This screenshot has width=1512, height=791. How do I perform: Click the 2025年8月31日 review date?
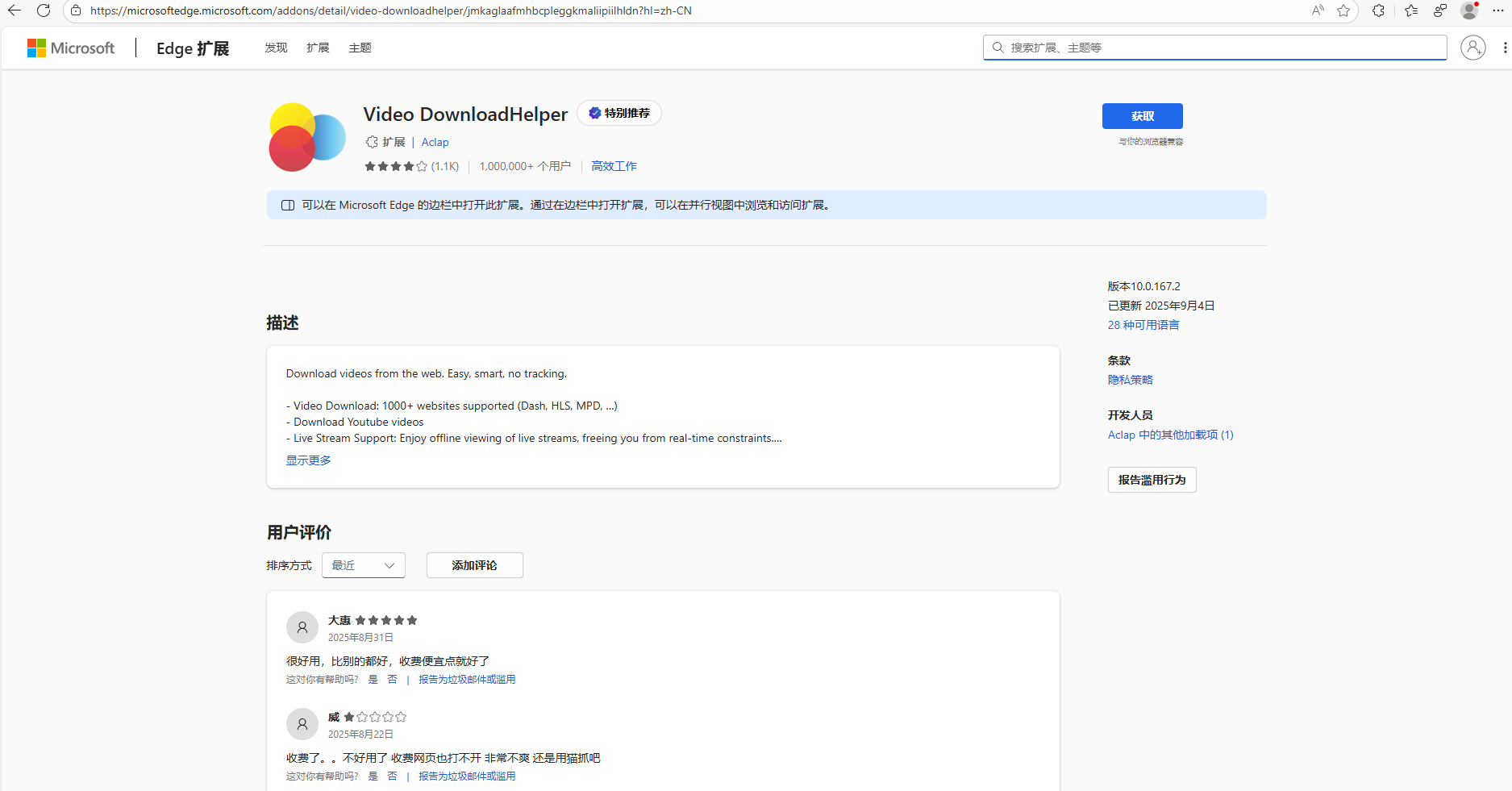pos(360,638)
